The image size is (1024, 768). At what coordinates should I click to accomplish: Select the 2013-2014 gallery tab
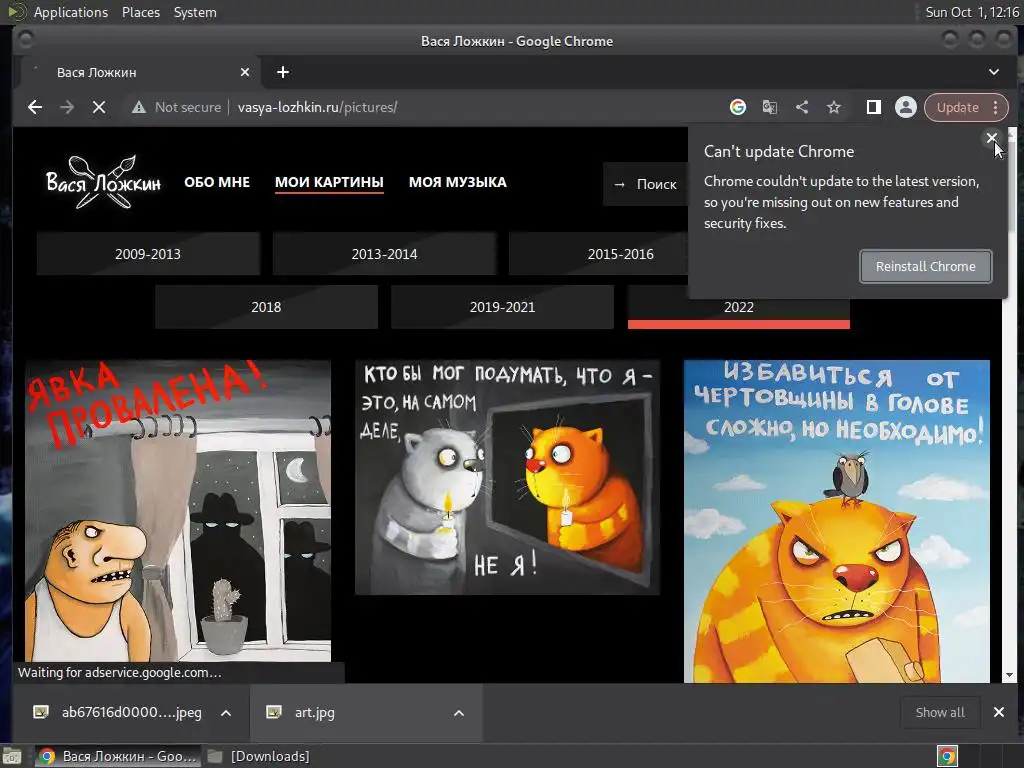pyautogui.click(x=384, y=254)
